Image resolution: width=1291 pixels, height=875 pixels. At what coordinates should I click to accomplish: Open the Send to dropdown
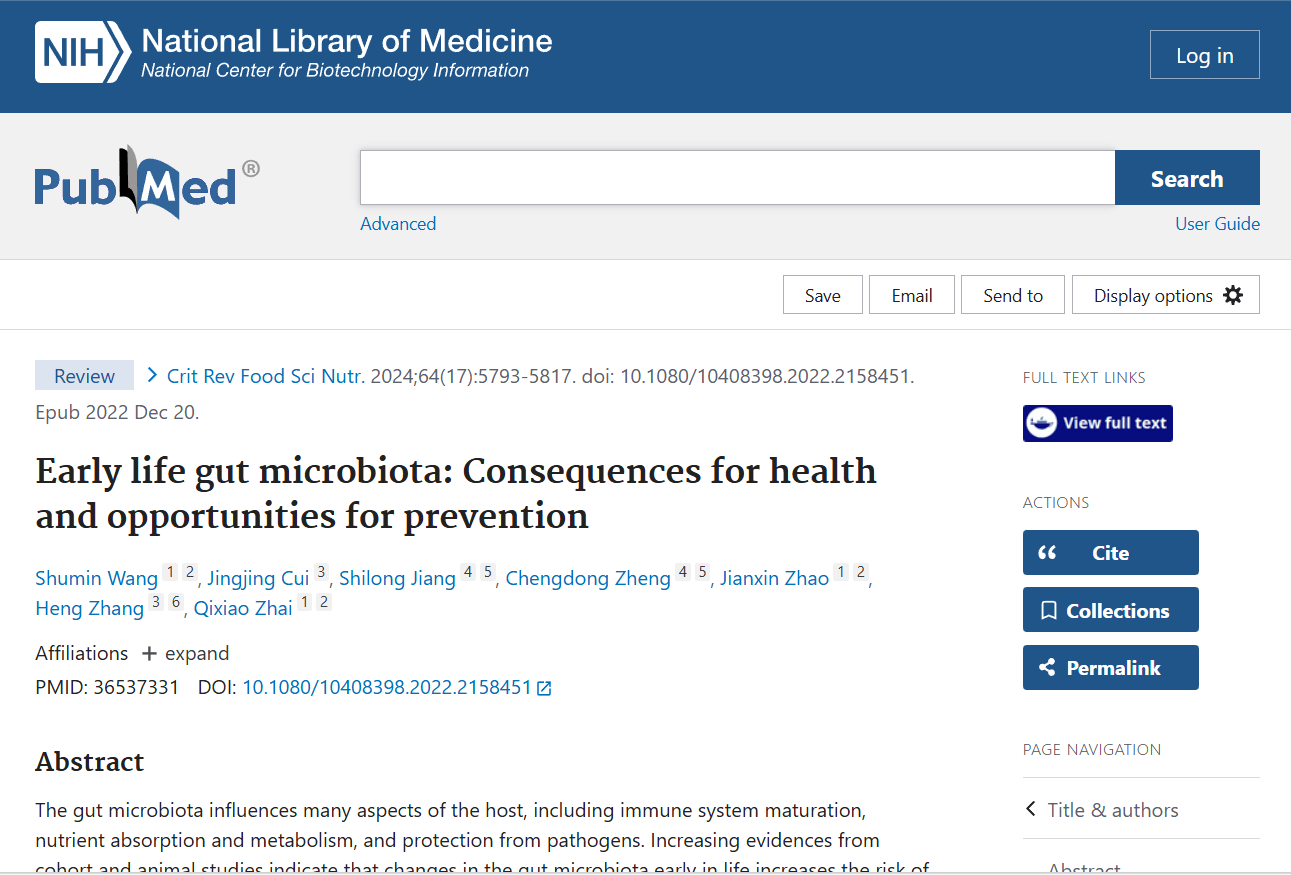tap(1012, 296)
